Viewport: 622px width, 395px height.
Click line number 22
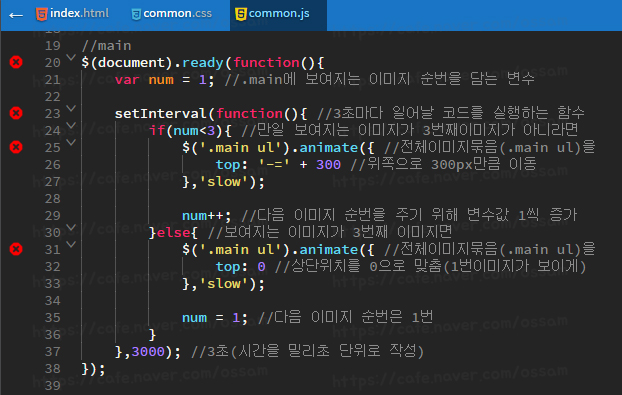[x=53, y=97]
